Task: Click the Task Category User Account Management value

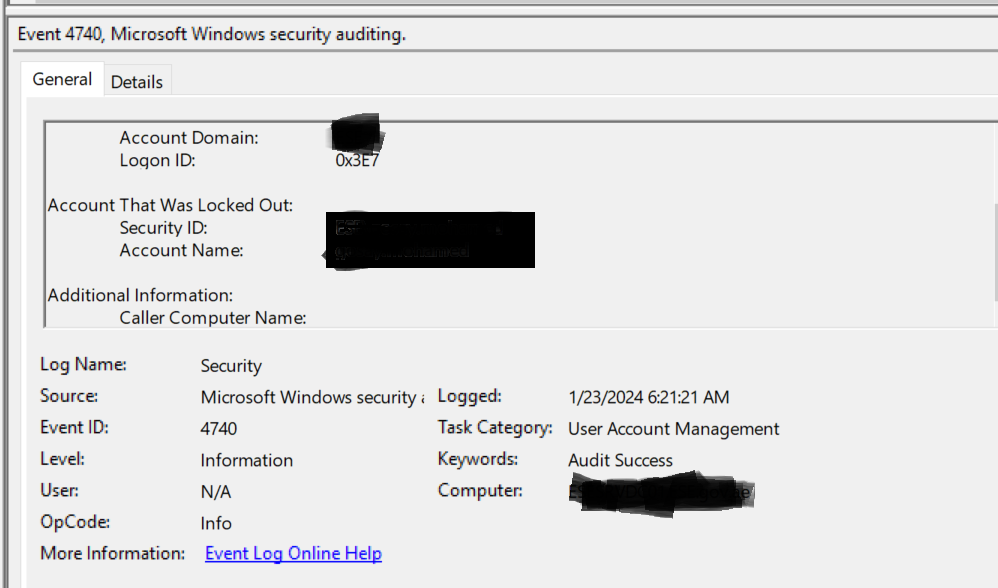Action: [673, 429]
